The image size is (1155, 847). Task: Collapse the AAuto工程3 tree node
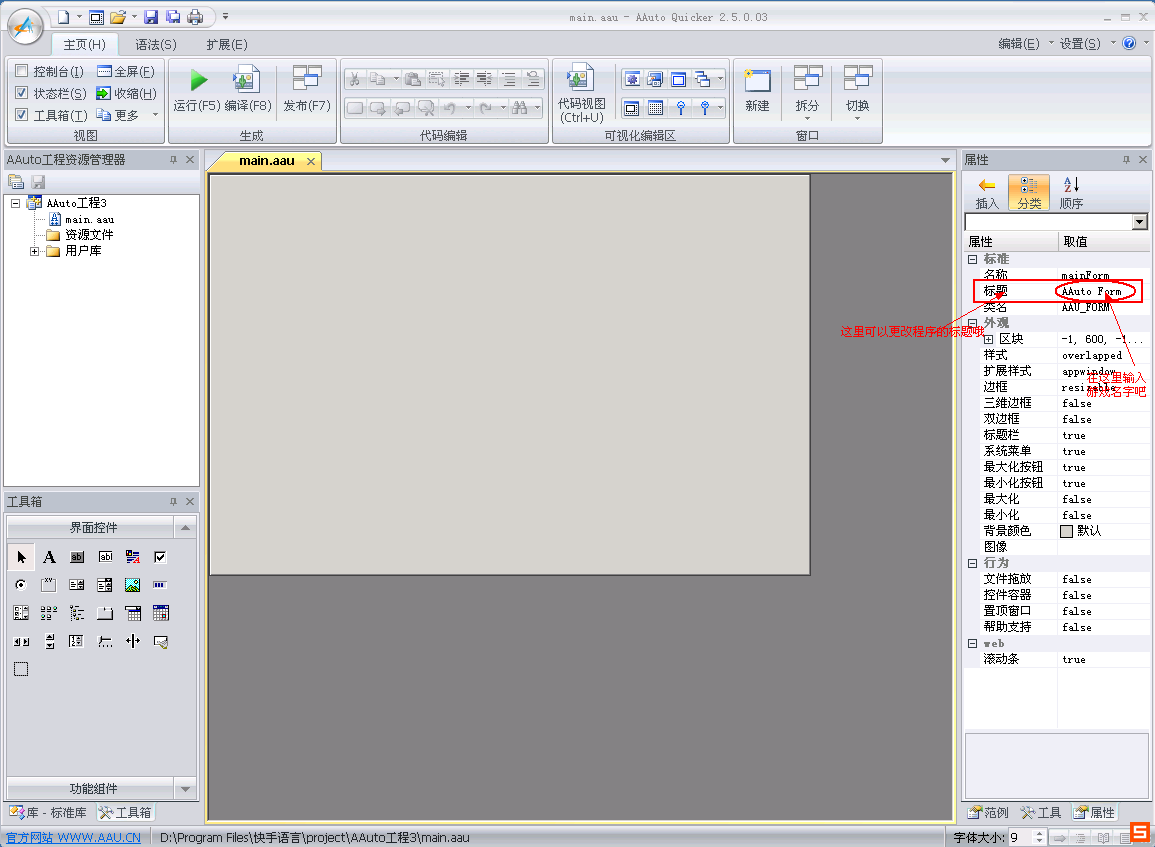(15, 203)
